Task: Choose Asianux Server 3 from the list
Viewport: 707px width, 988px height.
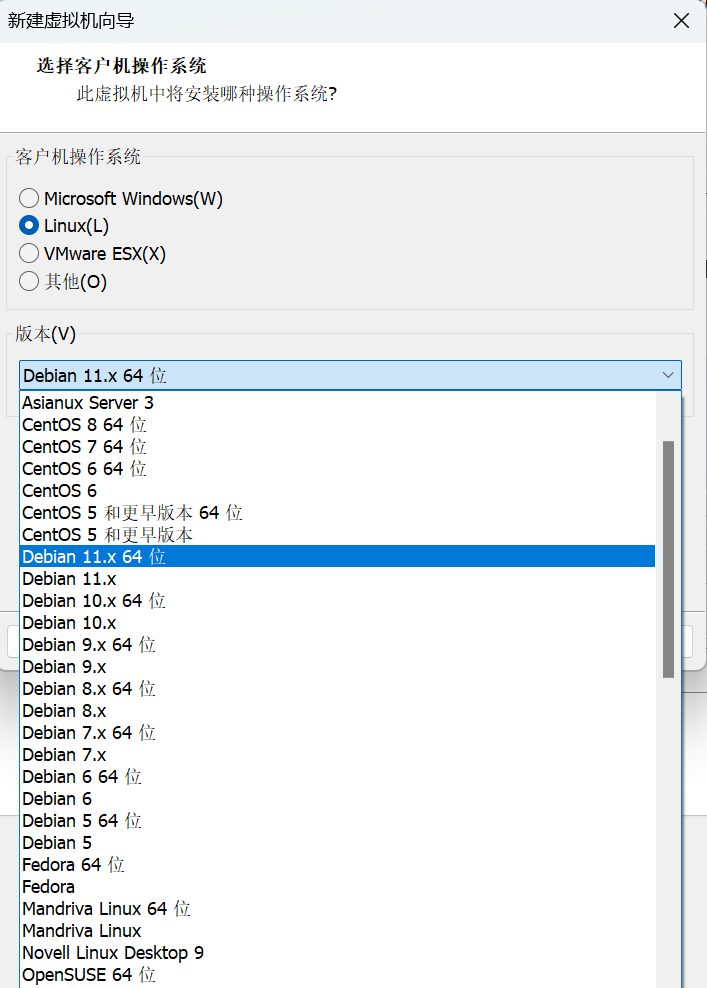Action: pyautogui.click(x=338, y=403)
